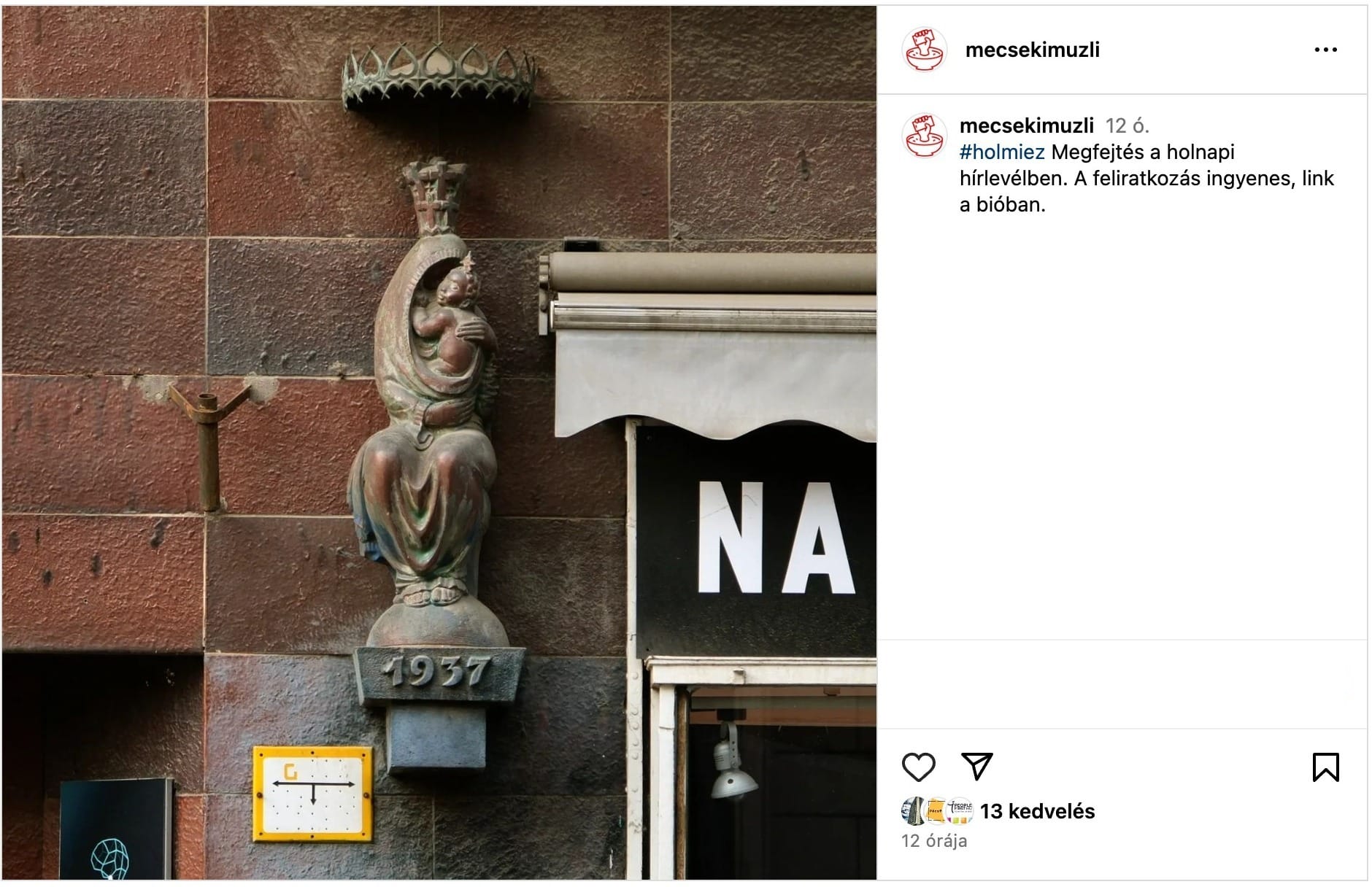Share the post via paper plane icon
This screenshot has height=887, width=1372.
976,767
